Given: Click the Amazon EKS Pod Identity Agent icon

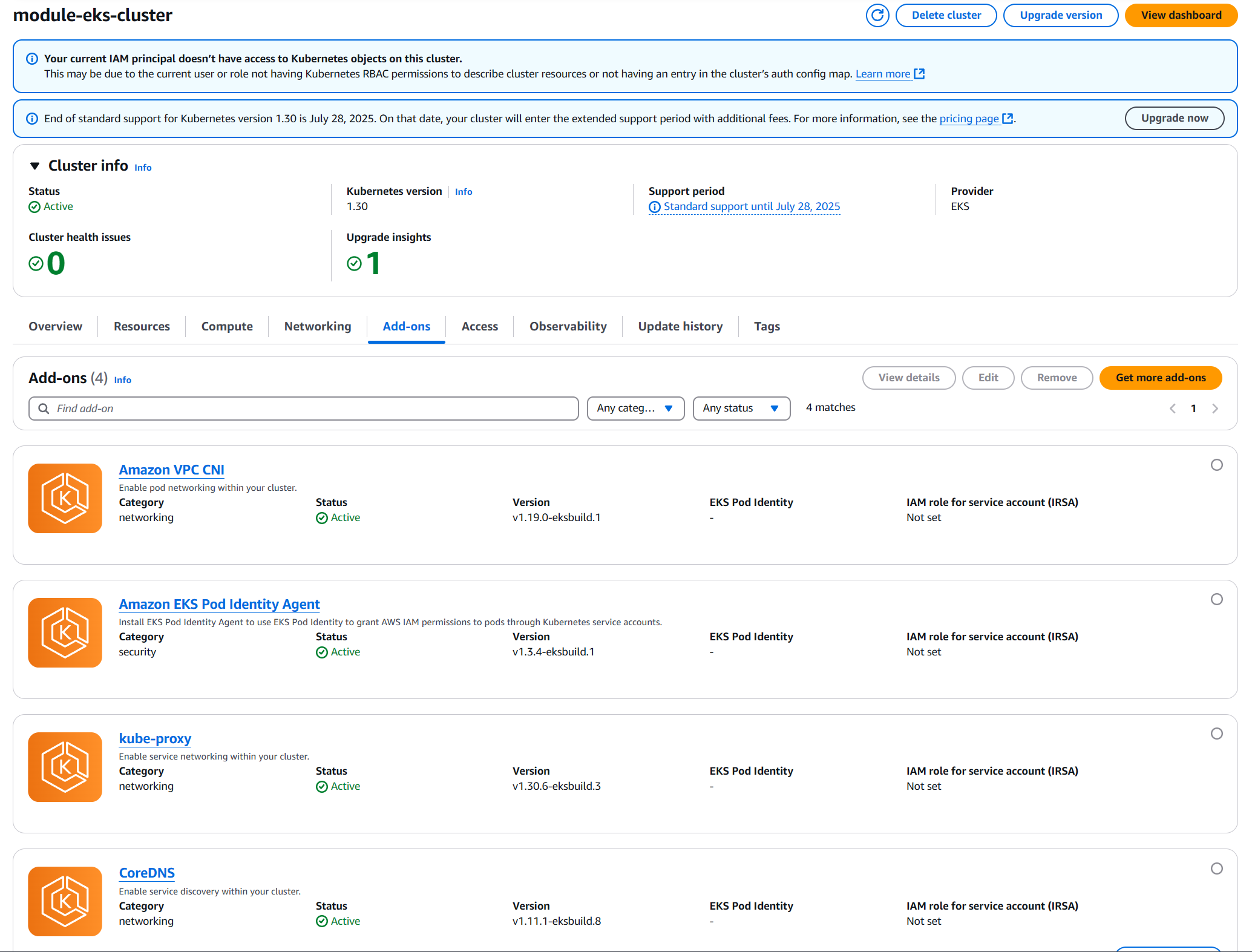Looking at the screenshot, I should click(x=65, y=632).
